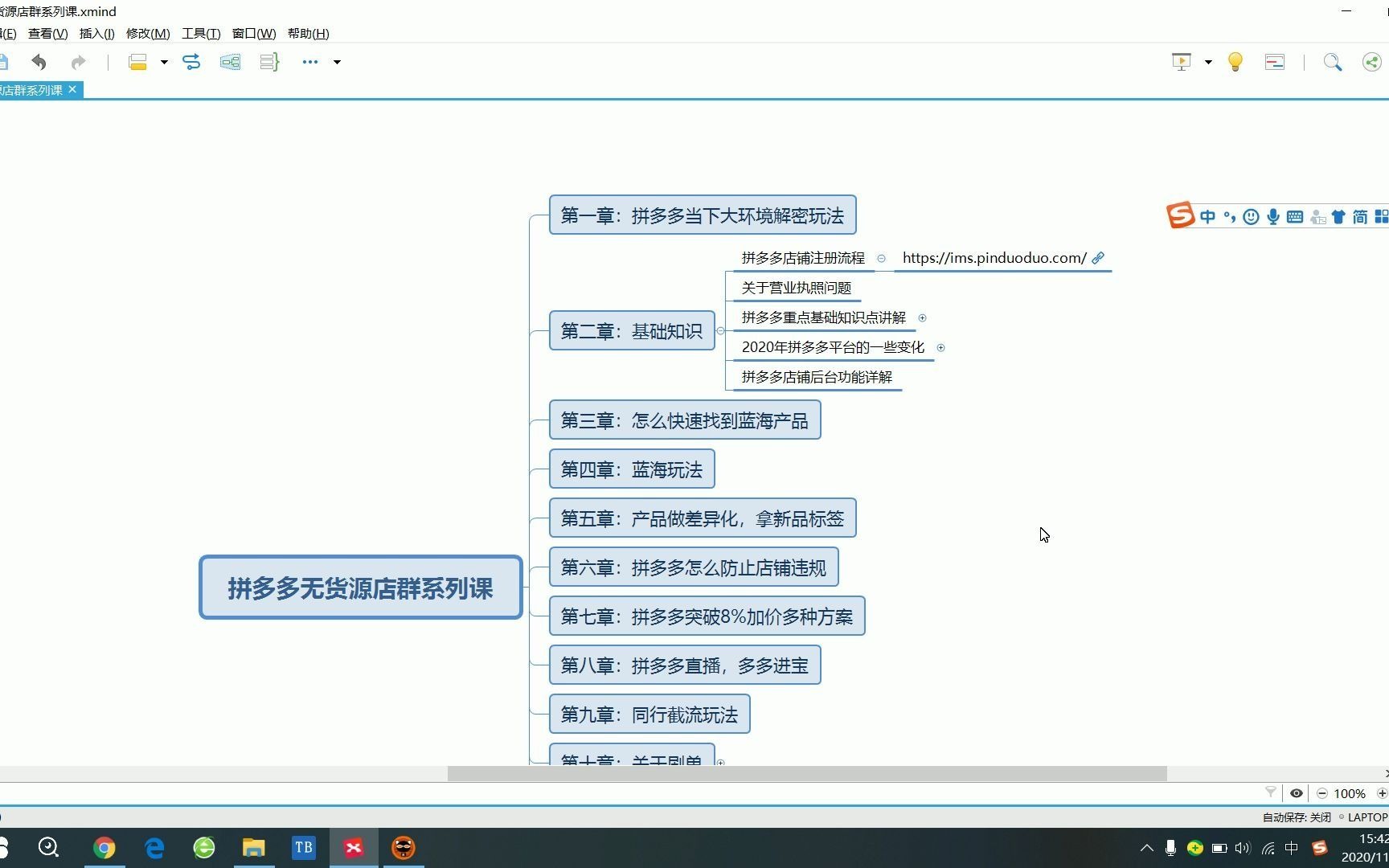Image resolution: width=1389 pixels, height=868 pixels.
Task: Add a boundary with the toolbar icon
Action: (230, 62)
